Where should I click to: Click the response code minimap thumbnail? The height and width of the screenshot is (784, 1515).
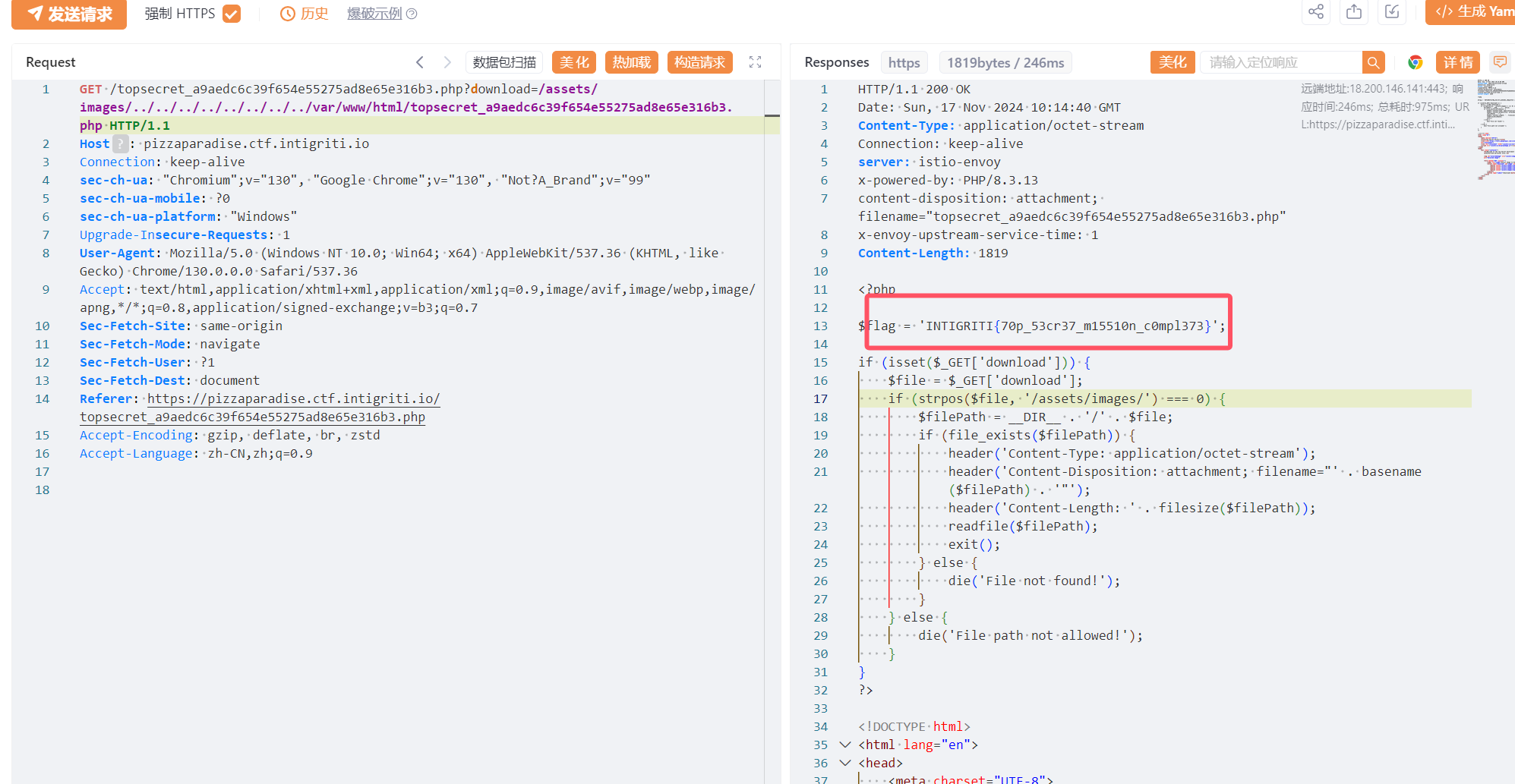[x=1495, y=129]
